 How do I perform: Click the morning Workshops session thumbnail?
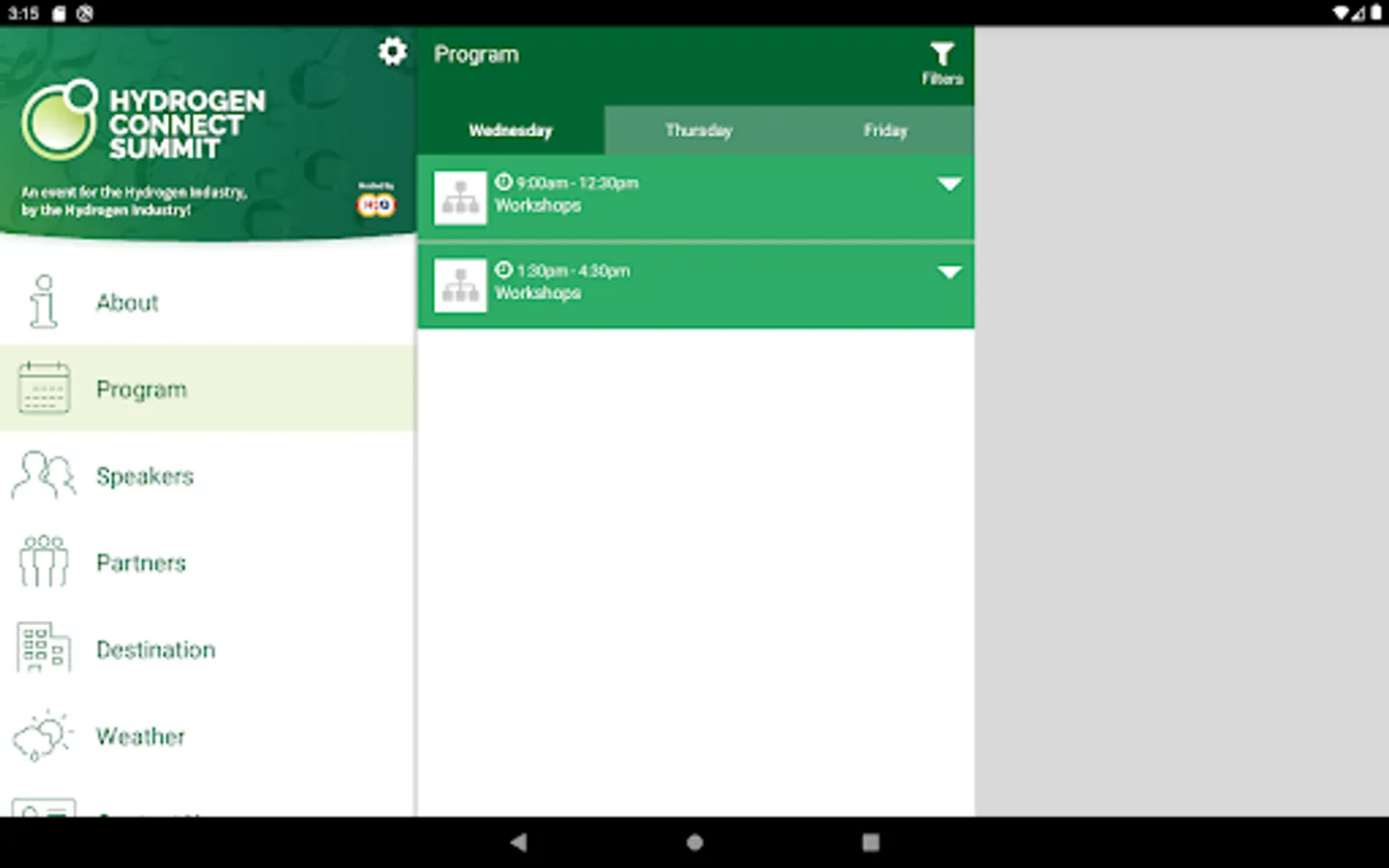(460, 198)
